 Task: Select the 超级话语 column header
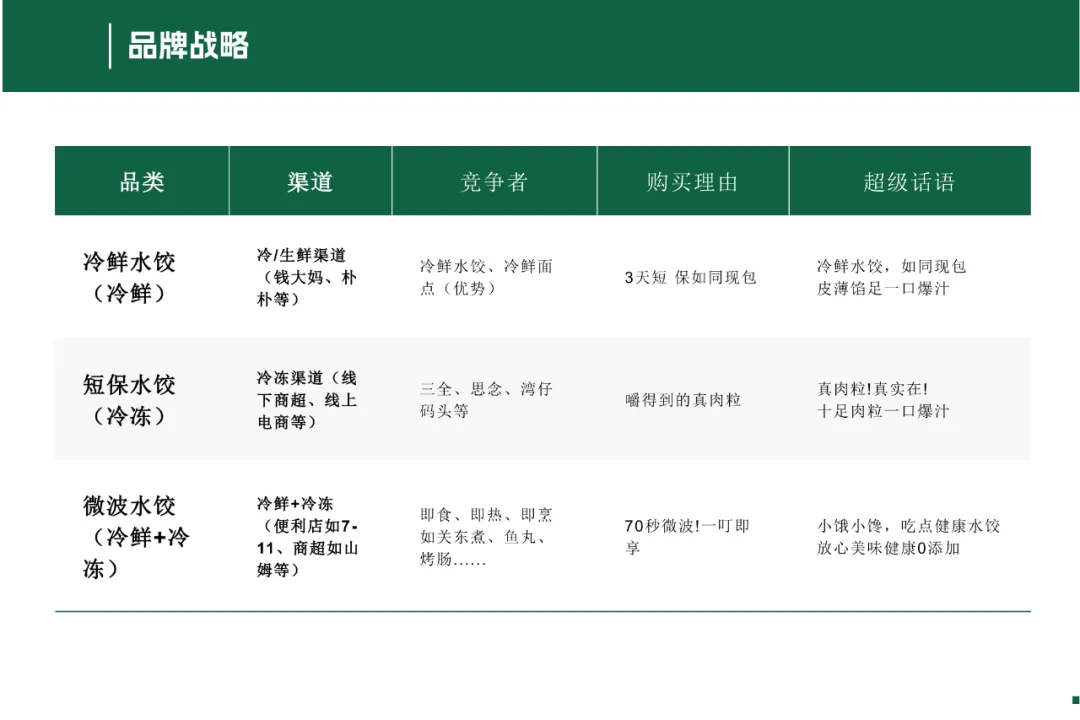pos(911,181)
